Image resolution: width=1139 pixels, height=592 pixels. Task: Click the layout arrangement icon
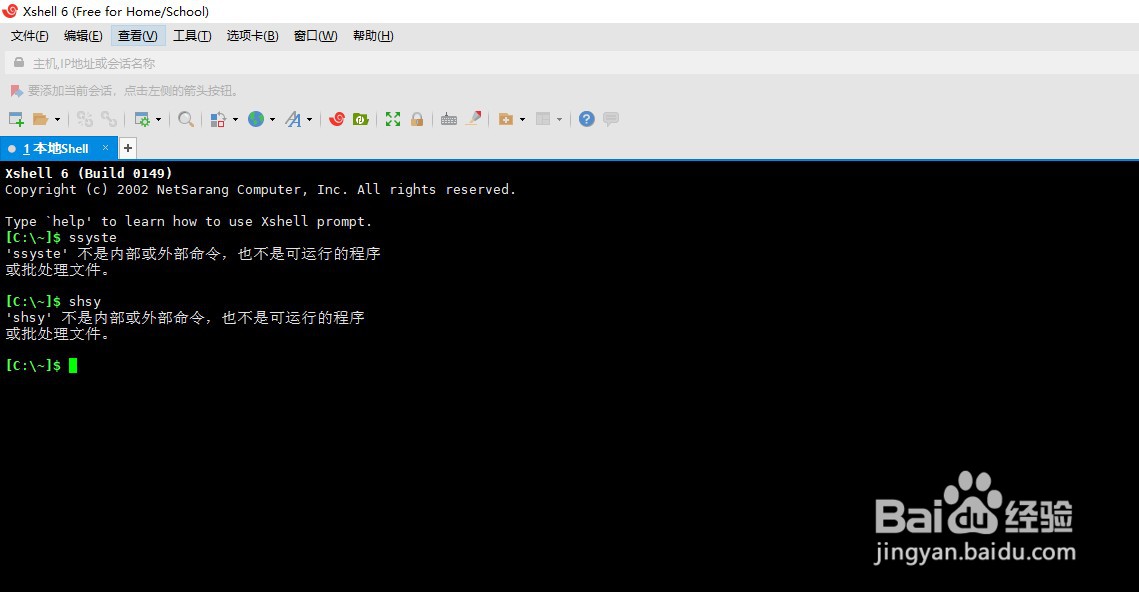(543, 119)
